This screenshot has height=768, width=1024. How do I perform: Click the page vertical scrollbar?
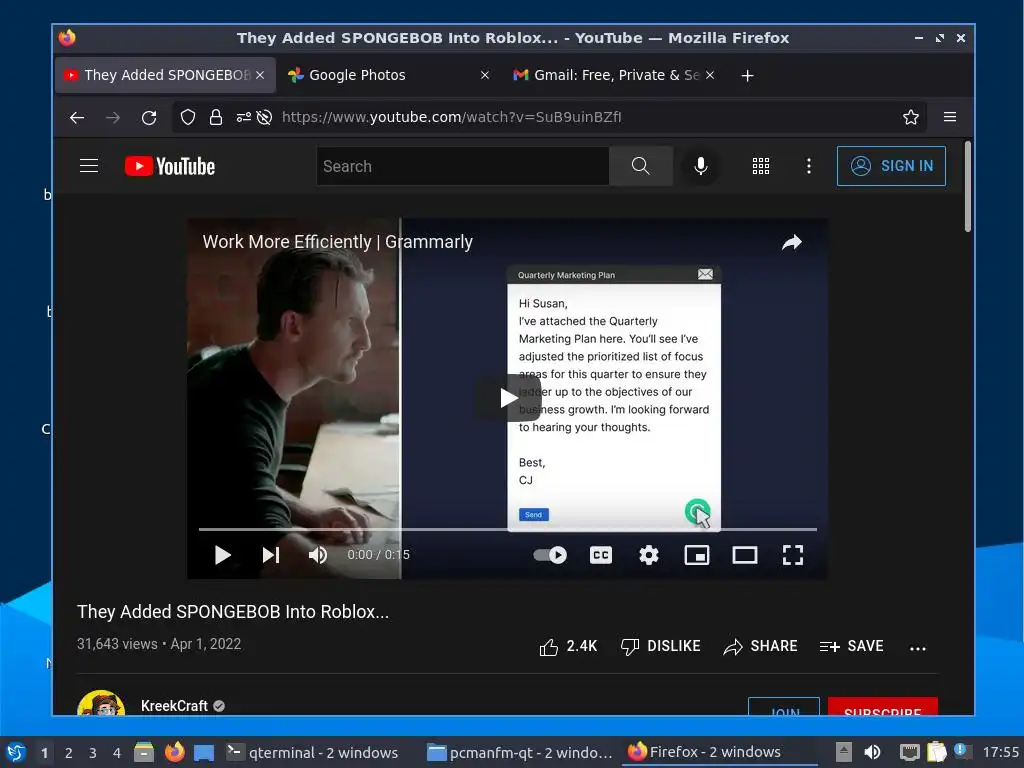(x=968, y=187)
